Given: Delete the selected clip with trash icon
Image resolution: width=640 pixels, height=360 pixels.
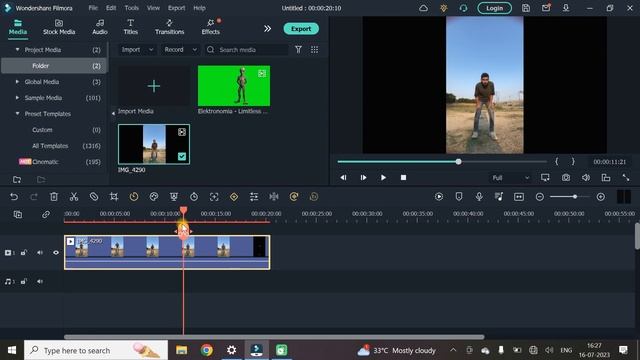Looking at the screenshot, I should point(54,197).
